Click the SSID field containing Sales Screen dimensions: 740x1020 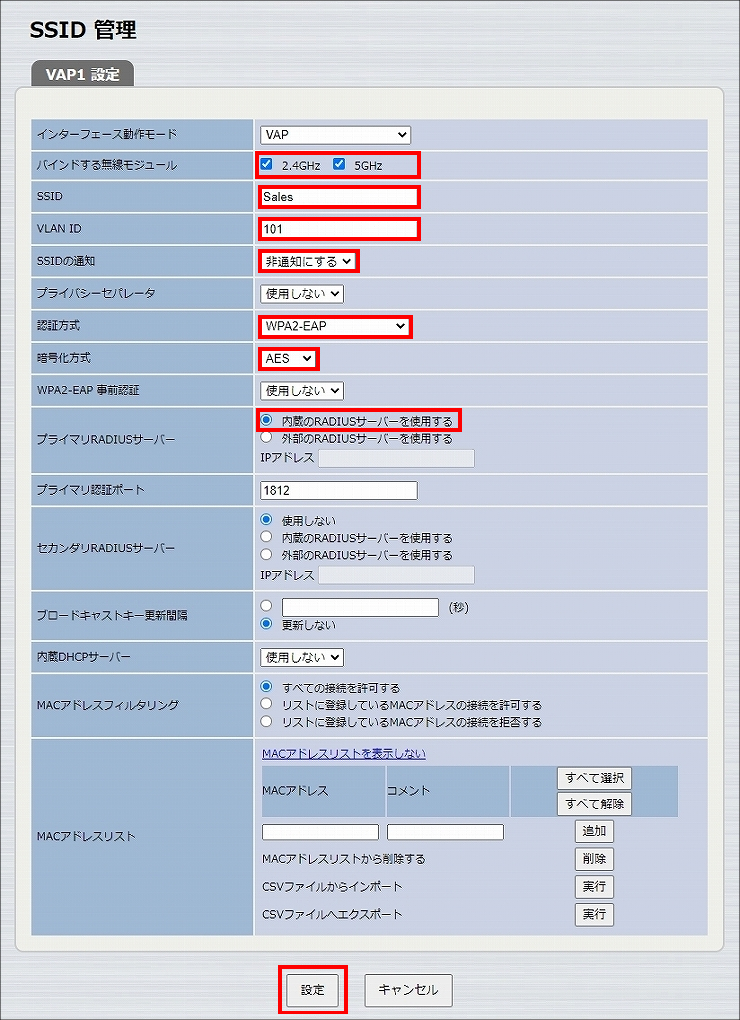pos(338,196)
